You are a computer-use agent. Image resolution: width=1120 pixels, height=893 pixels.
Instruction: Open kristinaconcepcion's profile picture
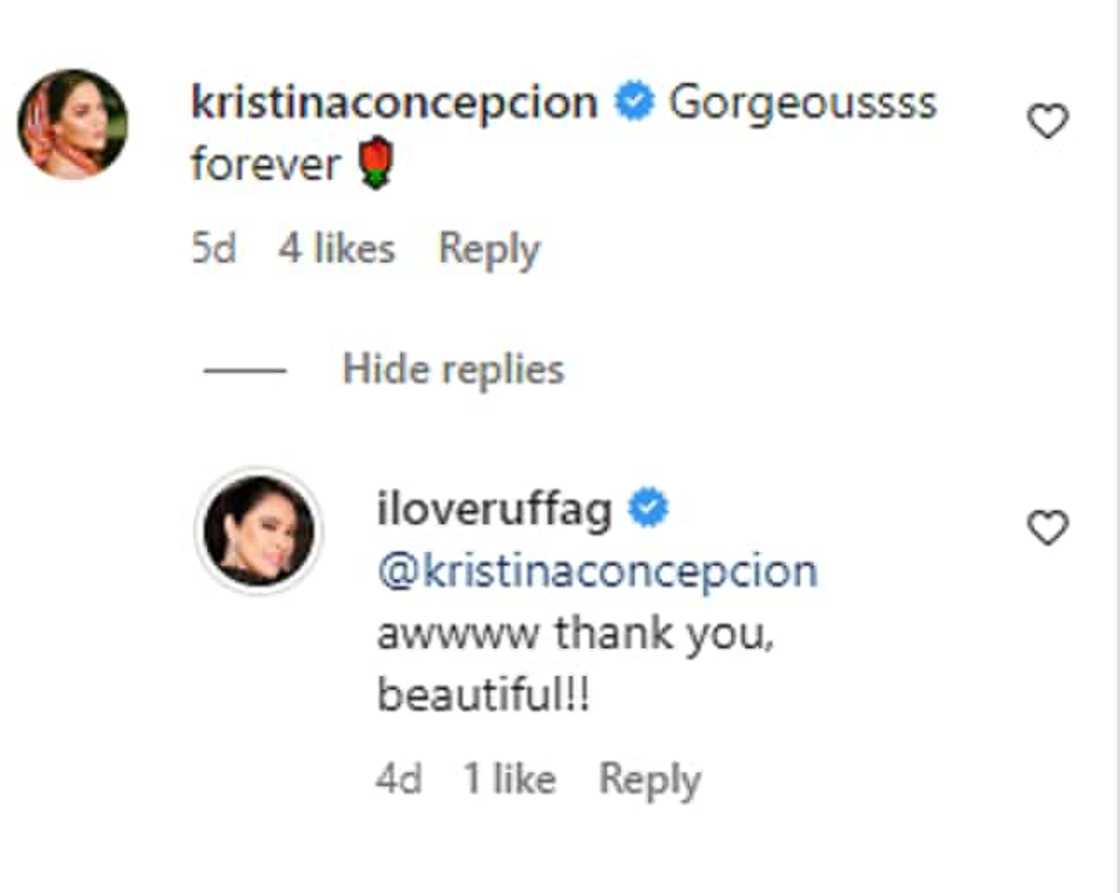point(73,124)
